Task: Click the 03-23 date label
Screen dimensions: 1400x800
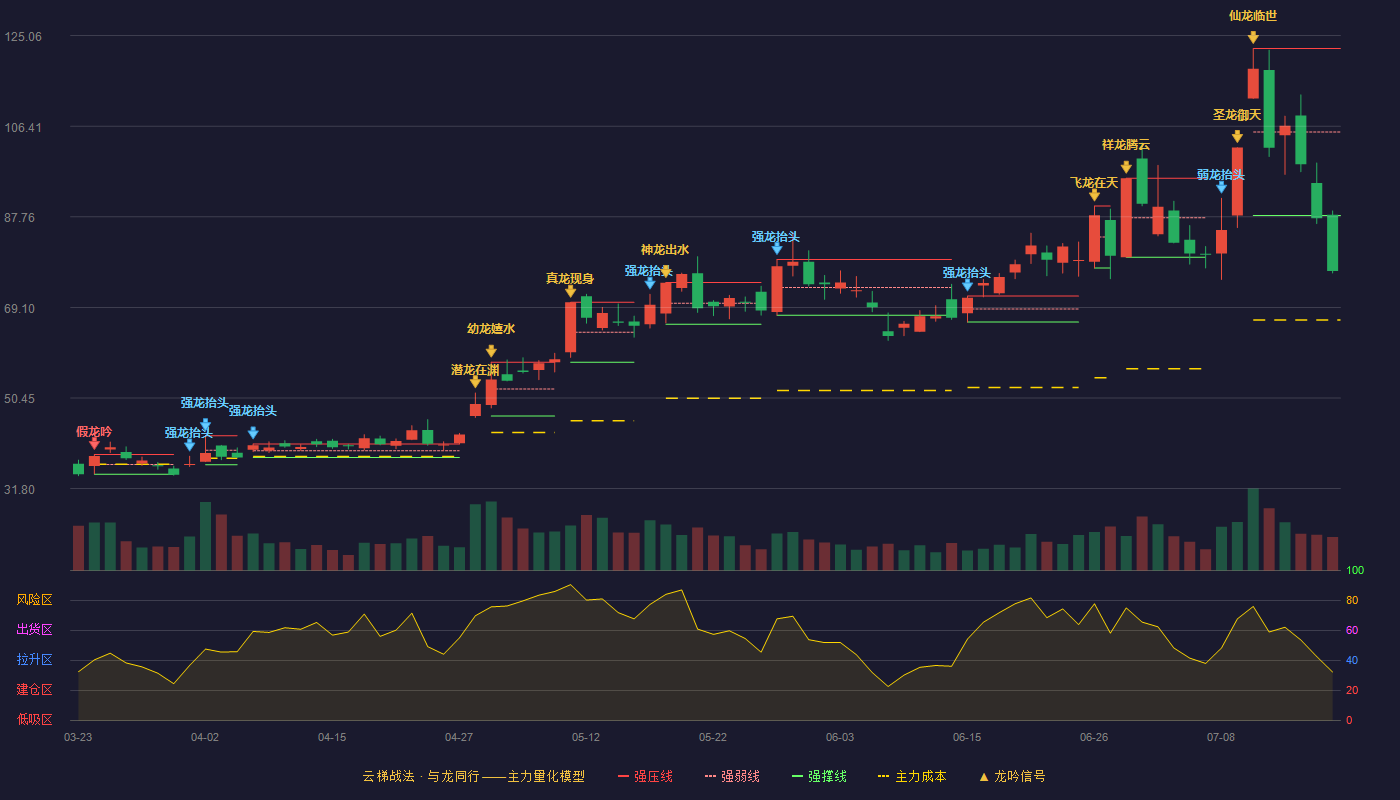Action: 78,737
